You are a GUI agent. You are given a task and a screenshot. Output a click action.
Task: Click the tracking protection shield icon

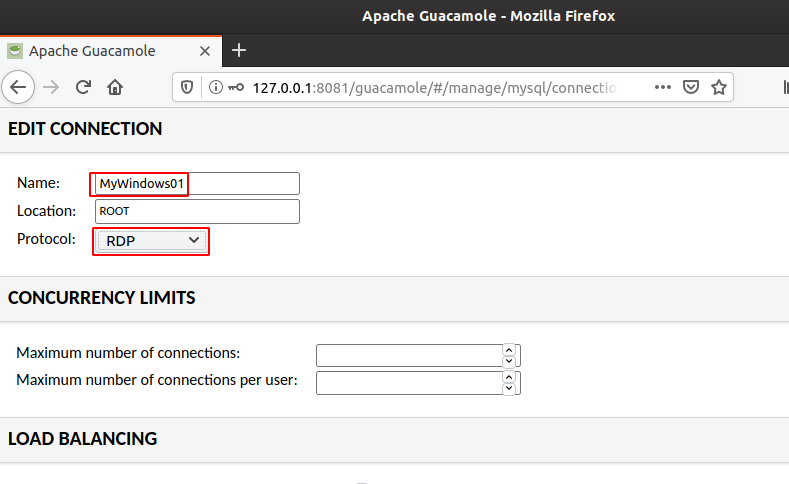[x=187, y=88]
